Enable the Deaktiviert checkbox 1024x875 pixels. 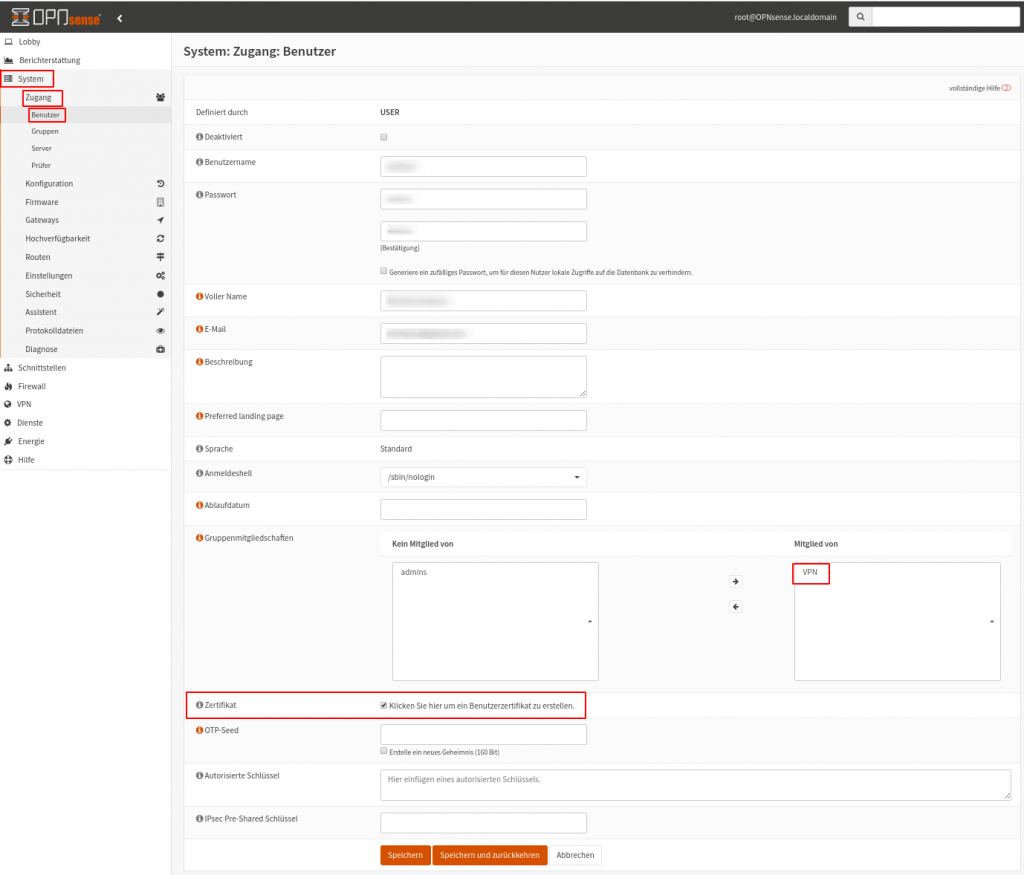click(x=383, y=137)
